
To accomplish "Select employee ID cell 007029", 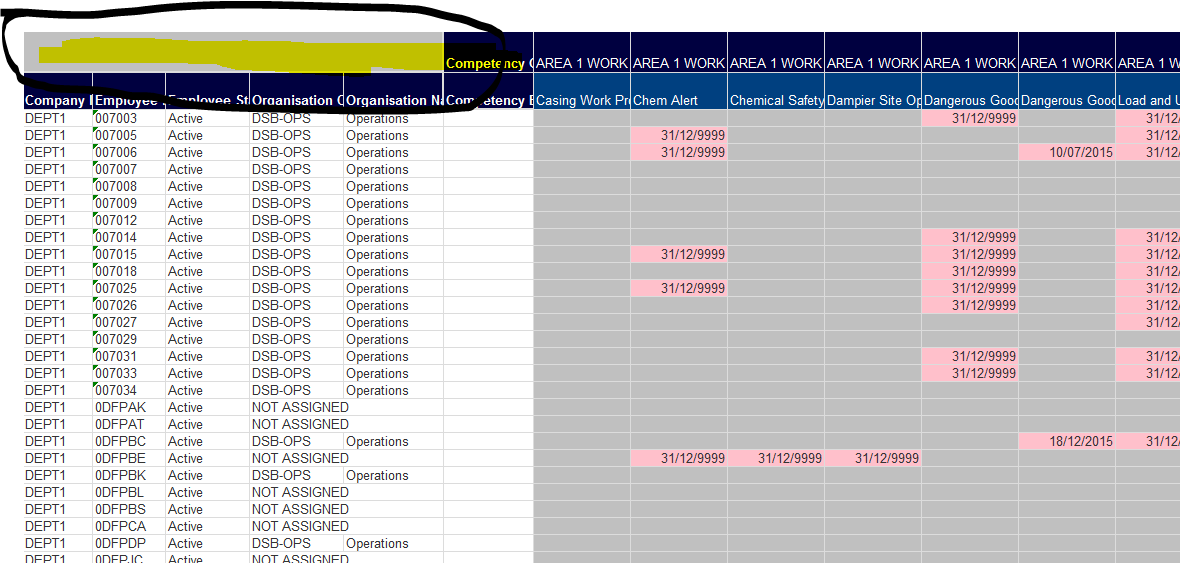I will pos(129,339).
